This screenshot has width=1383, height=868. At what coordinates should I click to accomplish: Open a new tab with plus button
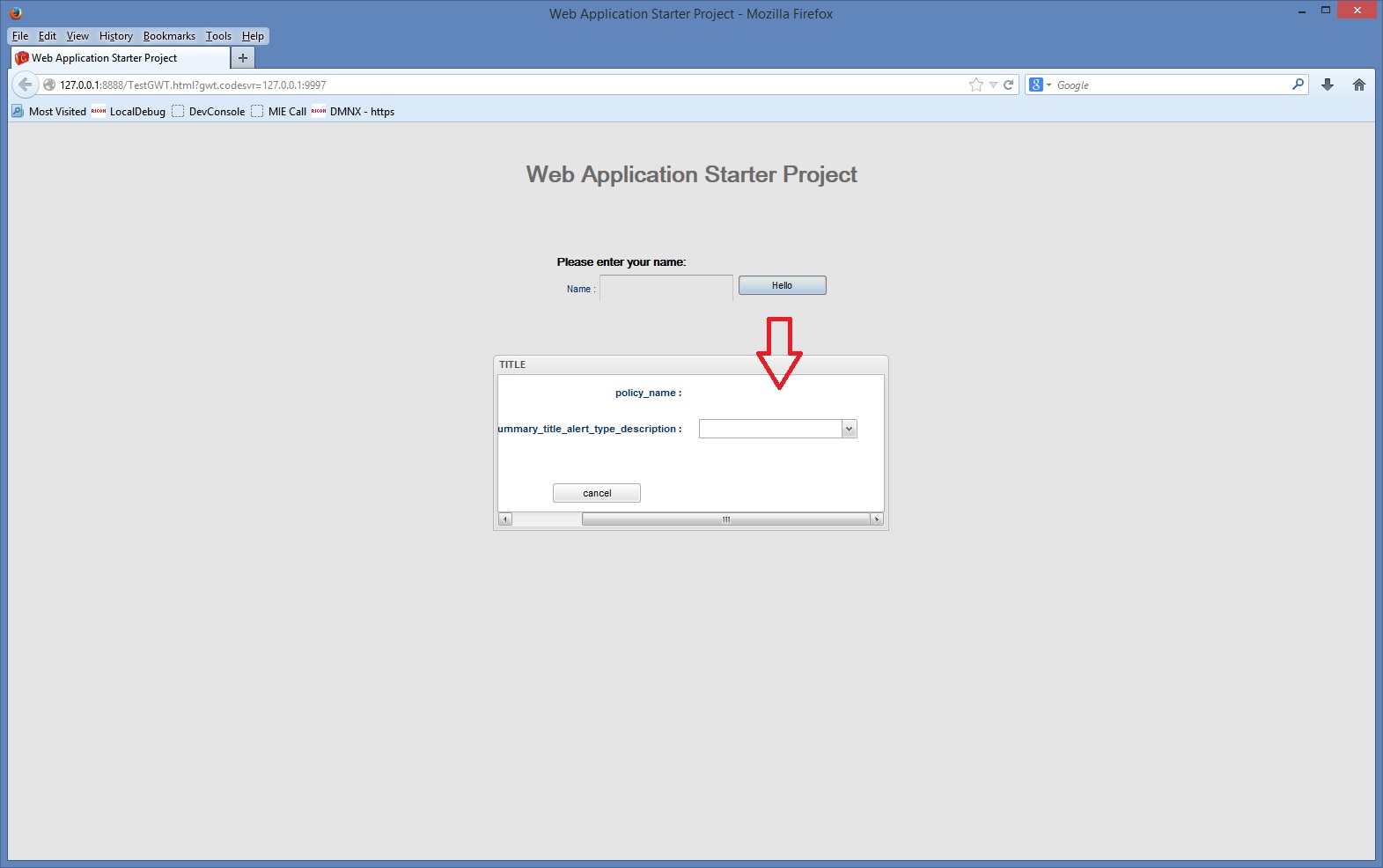[243, 58]
